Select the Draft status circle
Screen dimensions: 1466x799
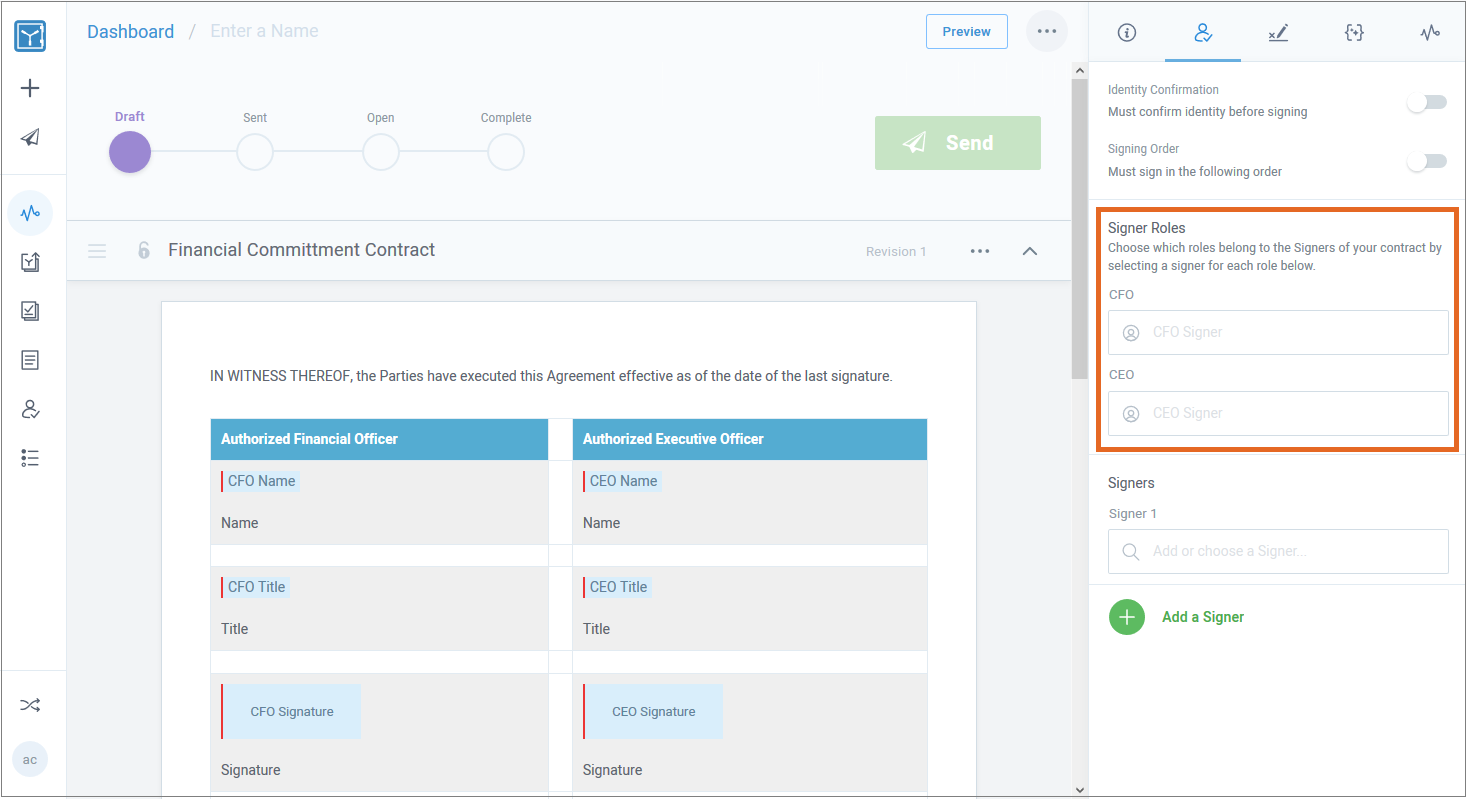(130, 153)
